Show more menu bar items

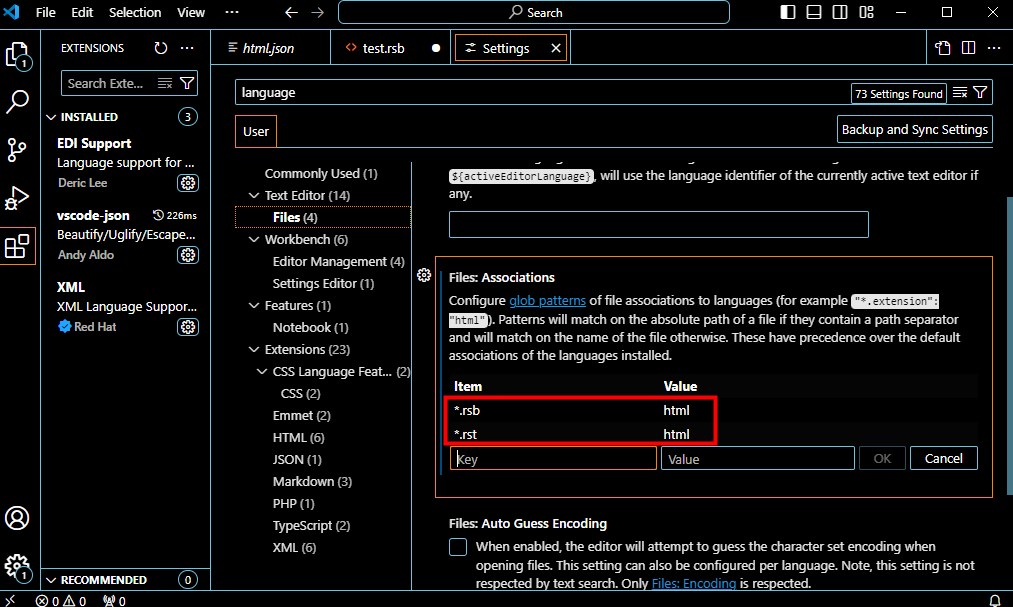[x=231, y=12]
